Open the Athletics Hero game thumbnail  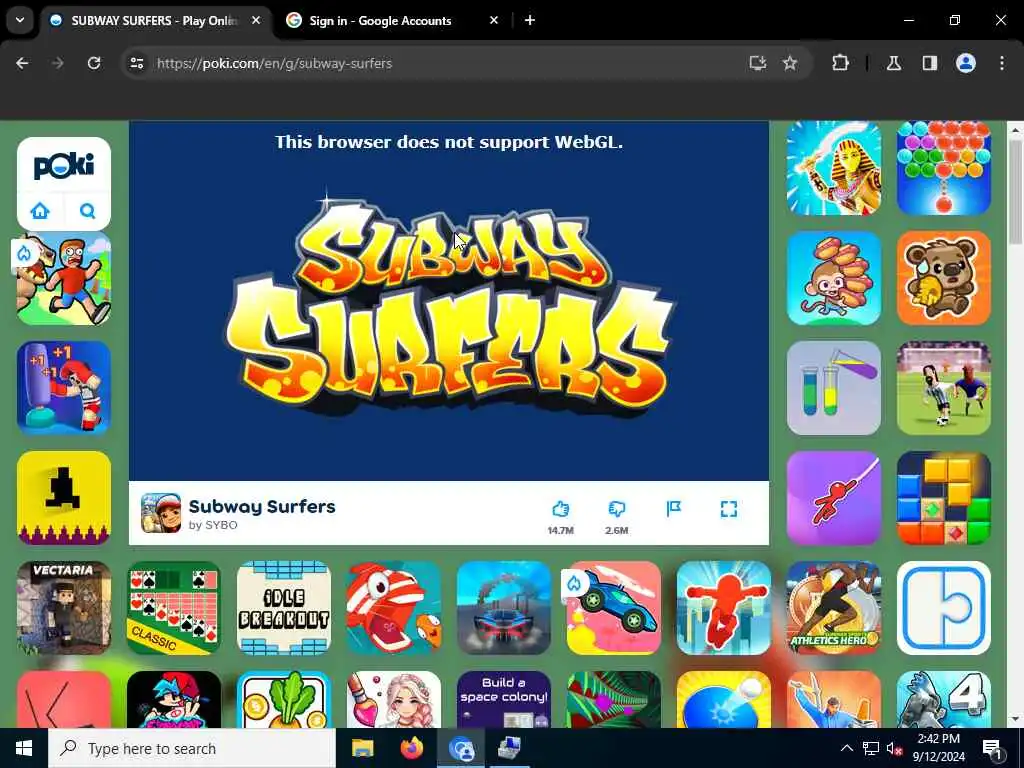point(834,608)
